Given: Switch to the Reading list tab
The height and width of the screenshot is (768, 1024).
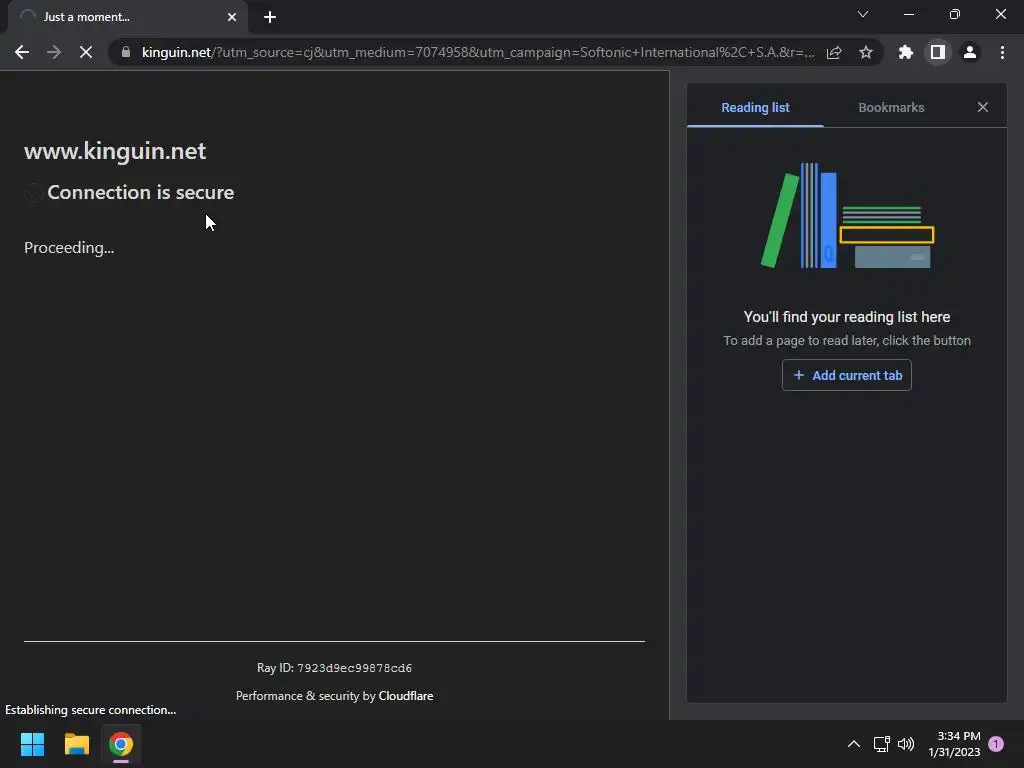Looking at the screenshot, I should [x=755, y=108].
